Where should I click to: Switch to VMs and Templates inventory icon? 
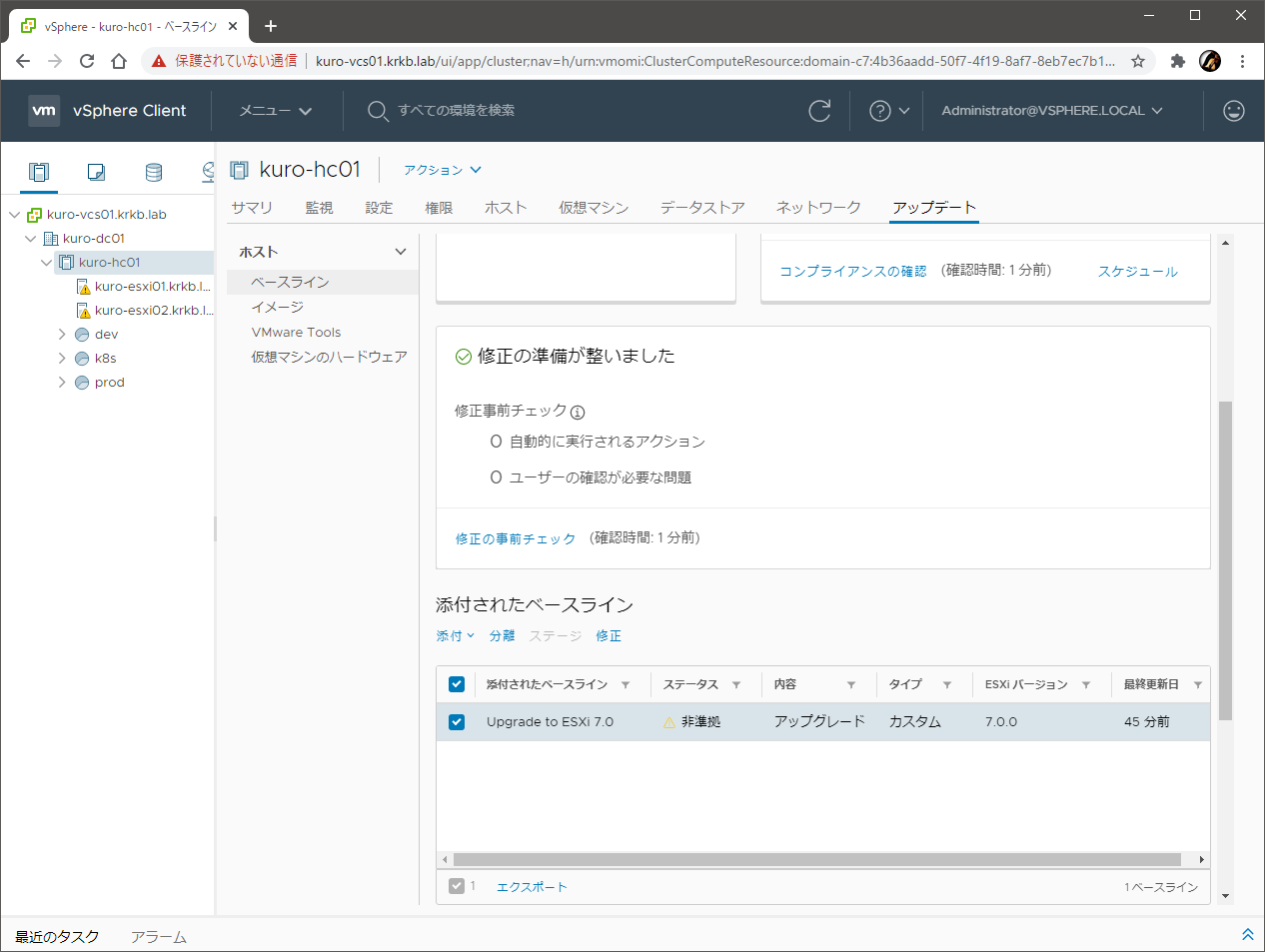pos(96,172)
